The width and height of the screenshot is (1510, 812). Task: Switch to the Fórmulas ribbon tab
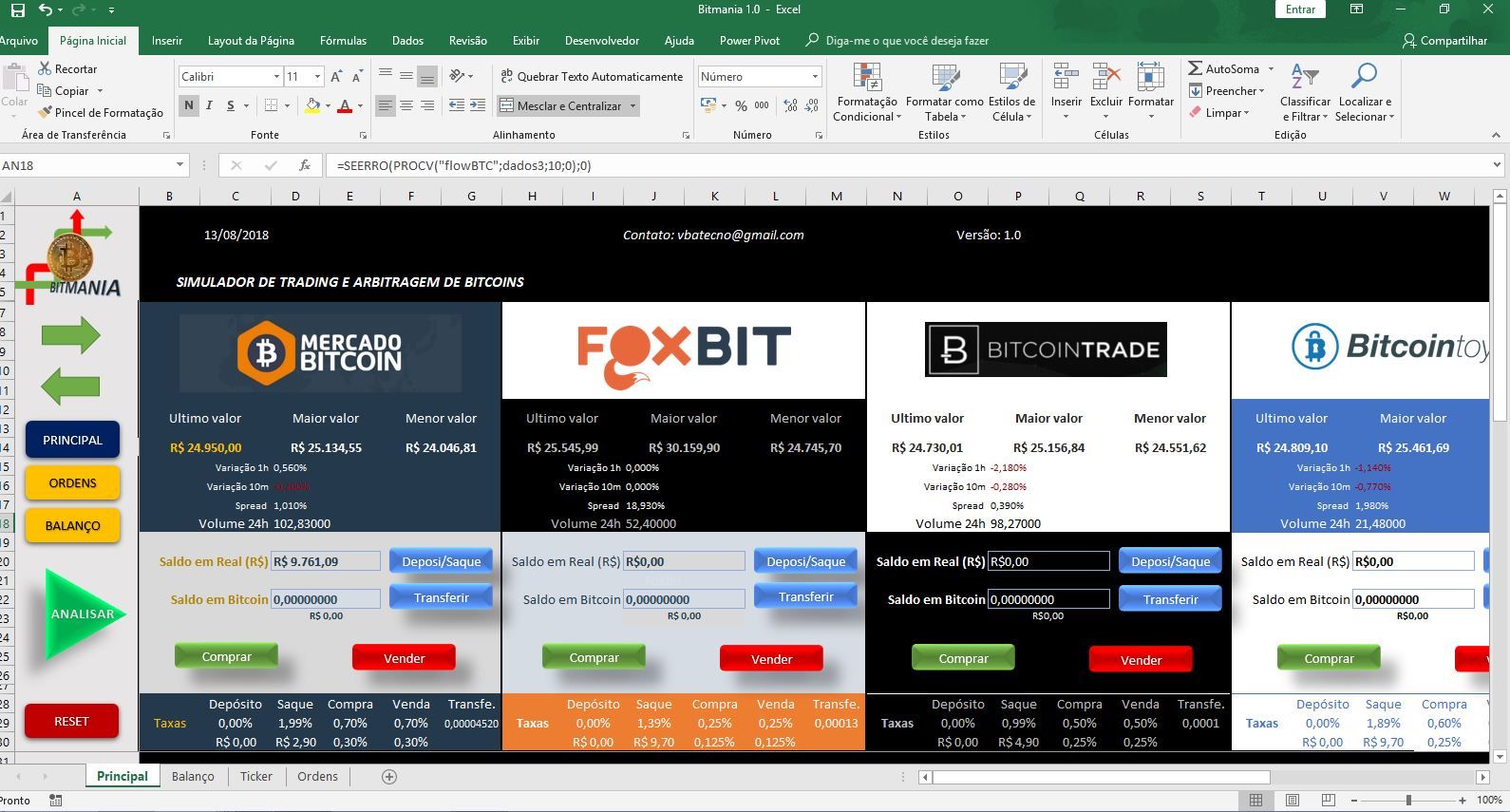pos(343,41)
